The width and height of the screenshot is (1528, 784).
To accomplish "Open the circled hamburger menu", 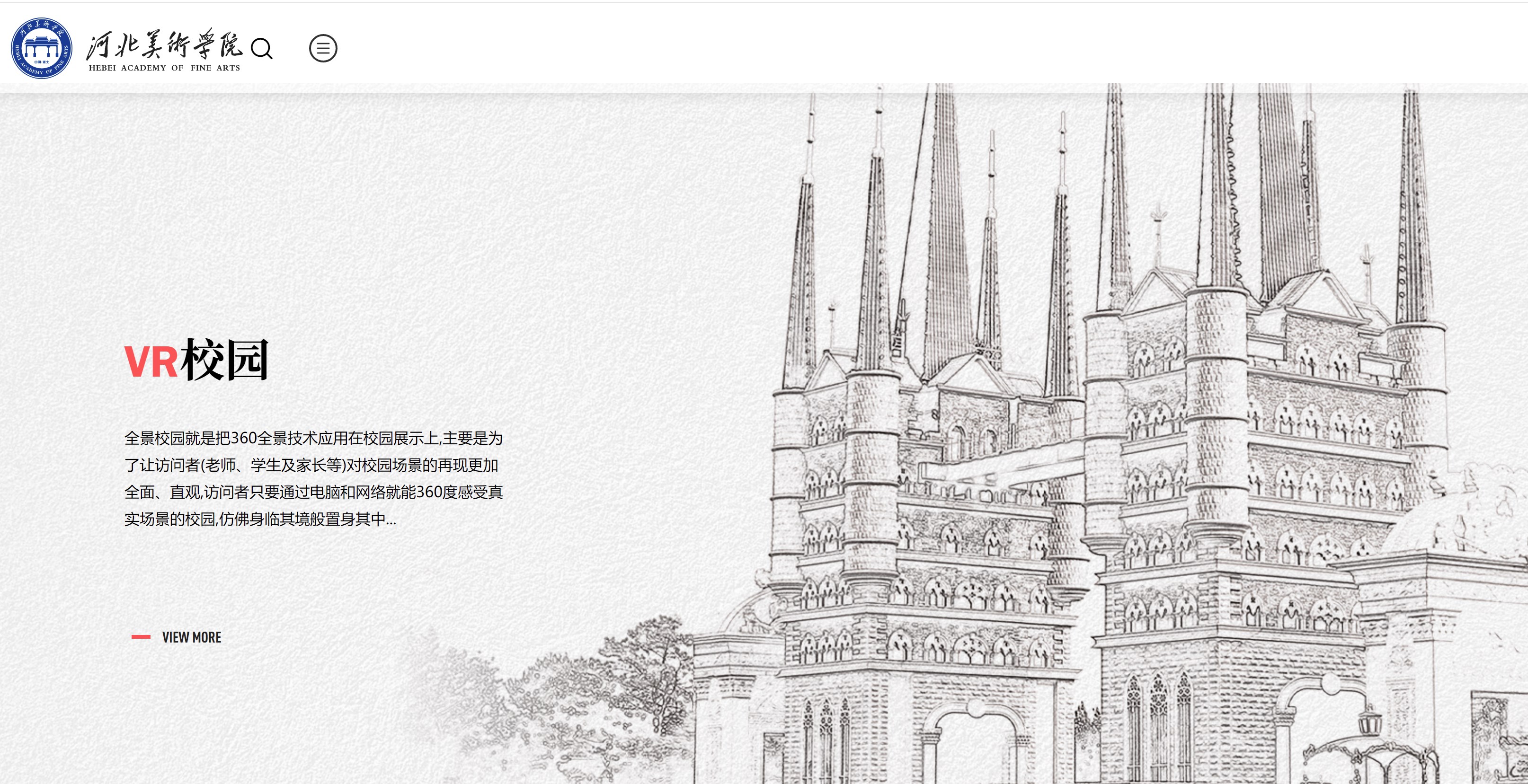I will click(323, 49).
